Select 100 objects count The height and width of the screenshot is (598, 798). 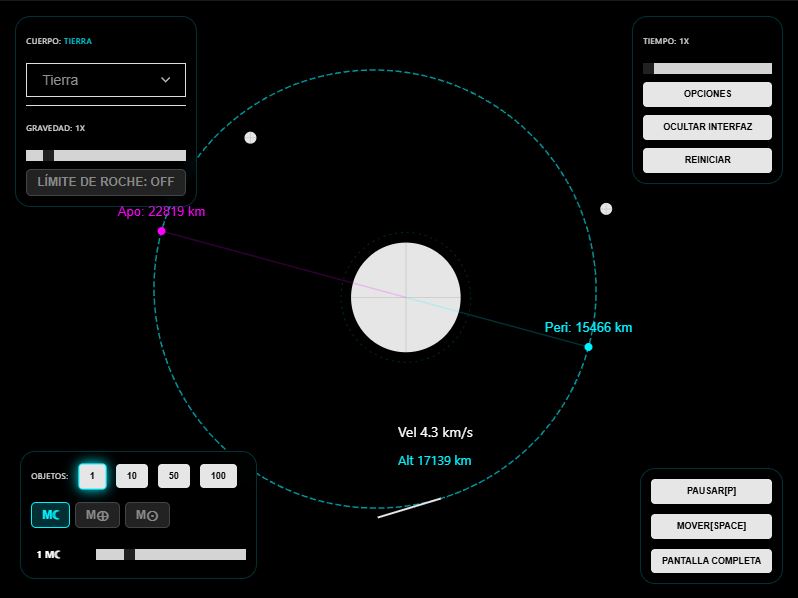(x=218, y=476)
